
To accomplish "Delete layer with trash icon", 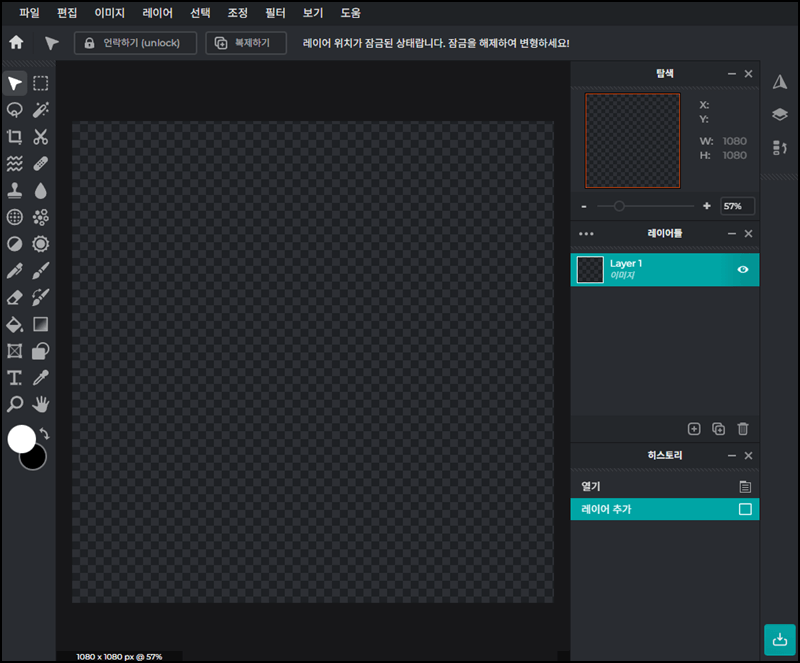I will 743,429.
